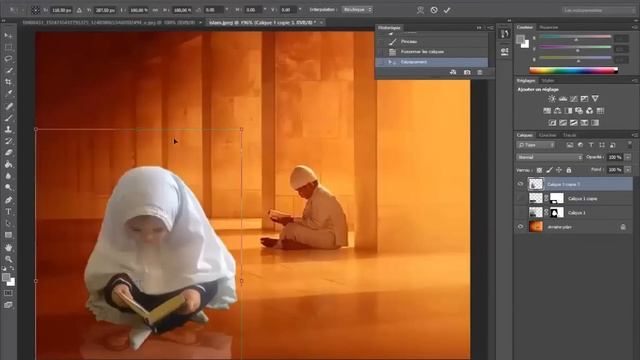
Task: Switch to warp mode icon in options bar
Action: [420, 10]
